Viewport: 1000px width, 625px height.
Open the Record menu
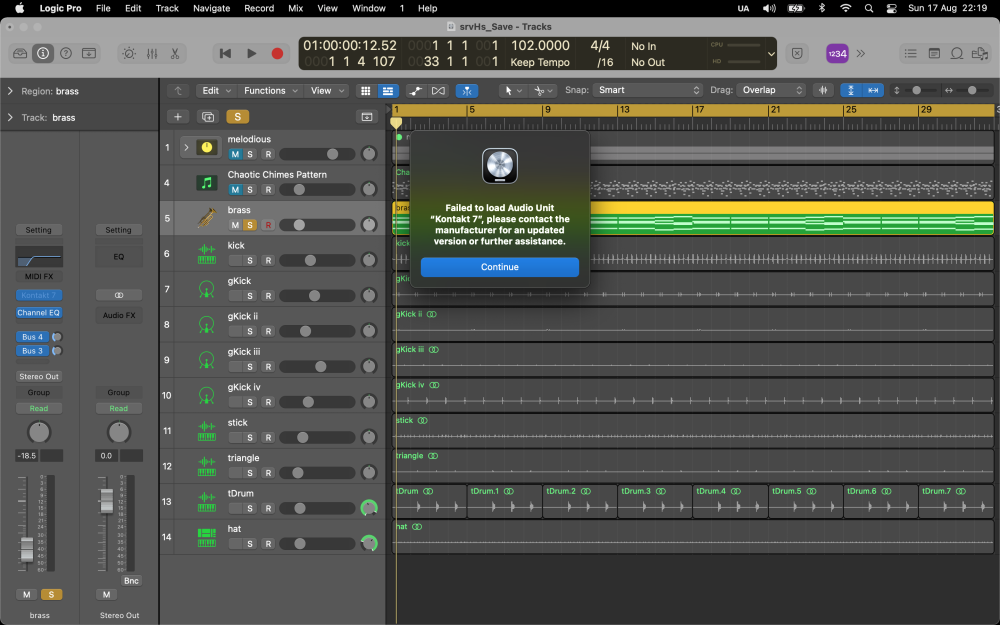point(259,8)
